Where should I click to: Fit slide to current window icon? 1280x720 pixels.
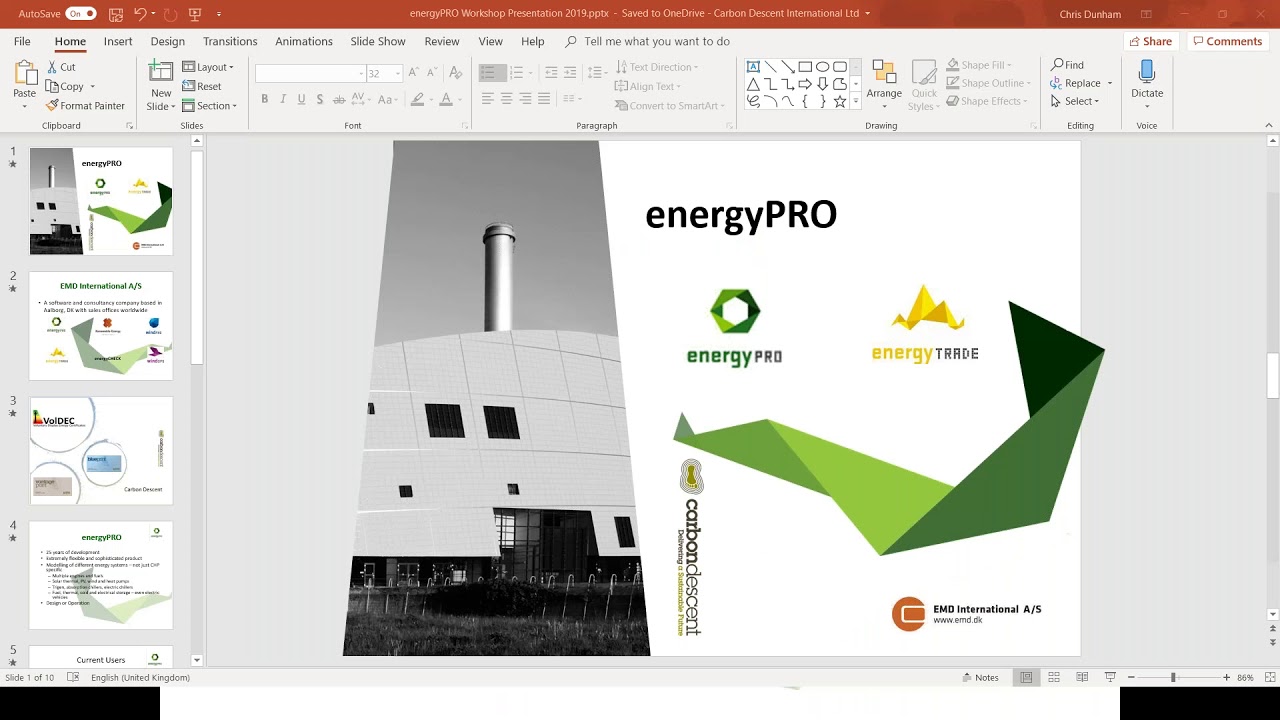tap(1268, 677)
